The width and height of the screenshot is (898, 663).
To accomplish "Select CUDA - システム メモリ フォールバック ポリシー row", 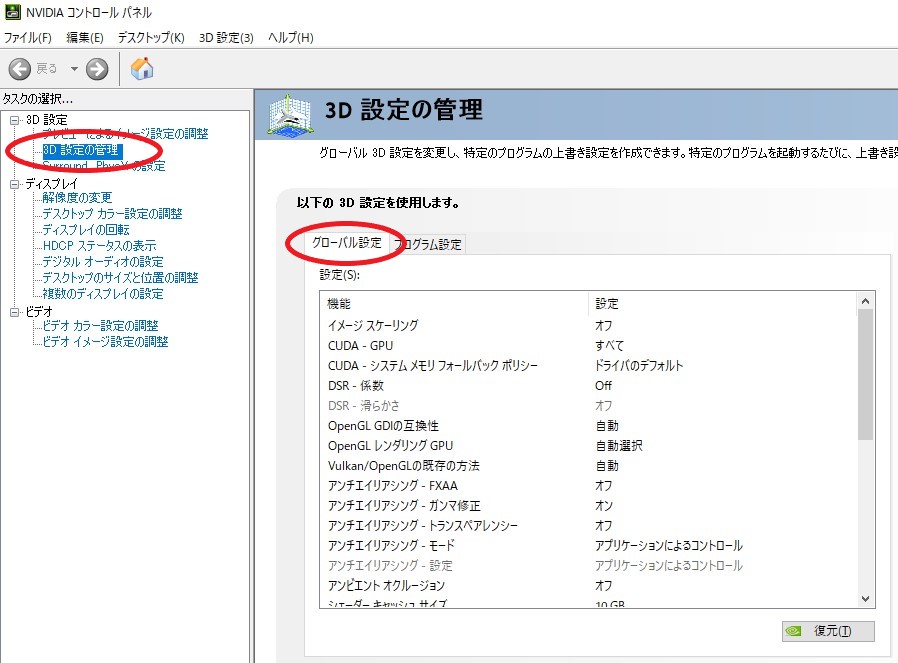I will pos(588,366).
